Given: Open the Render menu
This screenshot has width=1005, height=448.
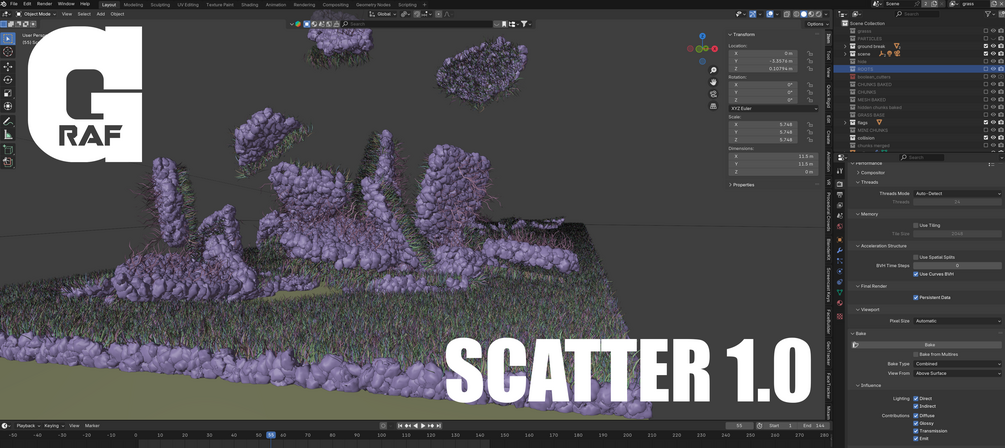Looking at the screenshot, I should click(x=44, y=4).
